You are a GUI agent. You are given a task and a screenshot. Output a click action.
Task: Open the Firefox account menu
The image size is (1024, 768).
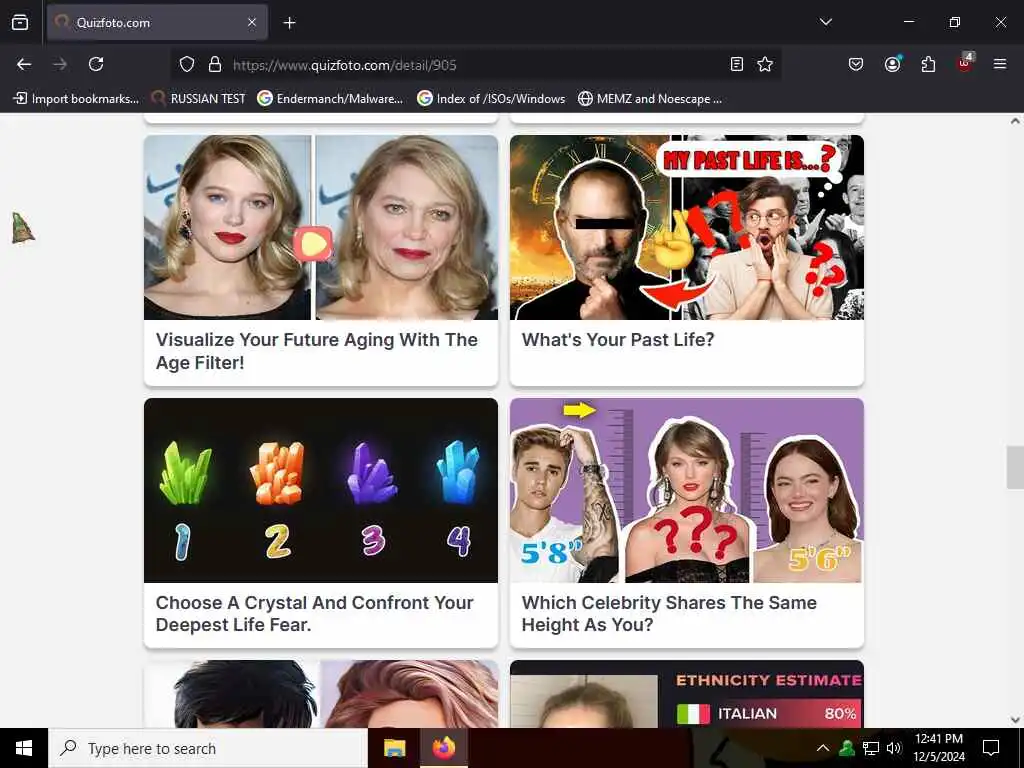coord(892,64)
